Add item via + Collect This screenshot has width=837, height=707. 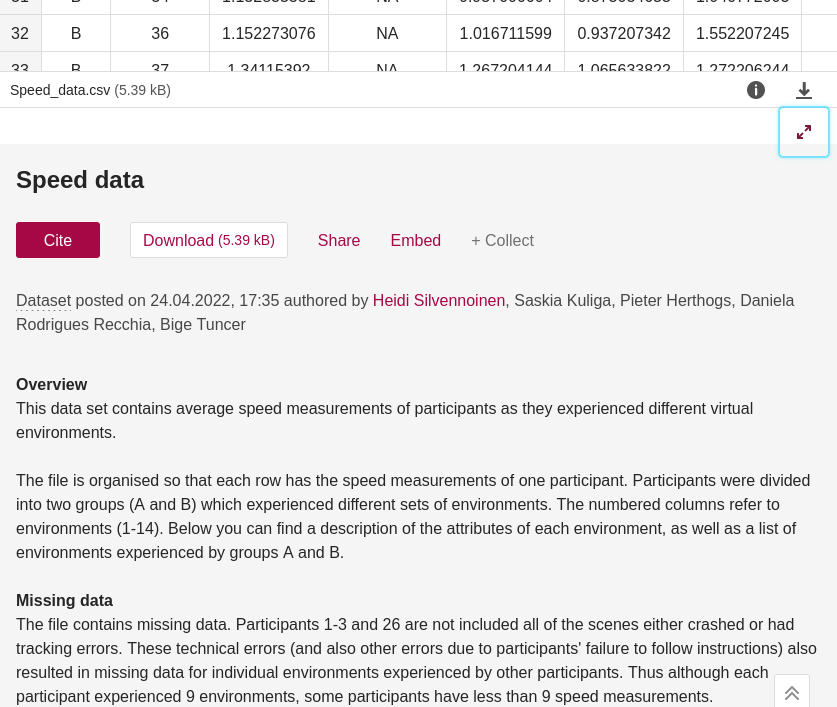(x=502, y=240)
